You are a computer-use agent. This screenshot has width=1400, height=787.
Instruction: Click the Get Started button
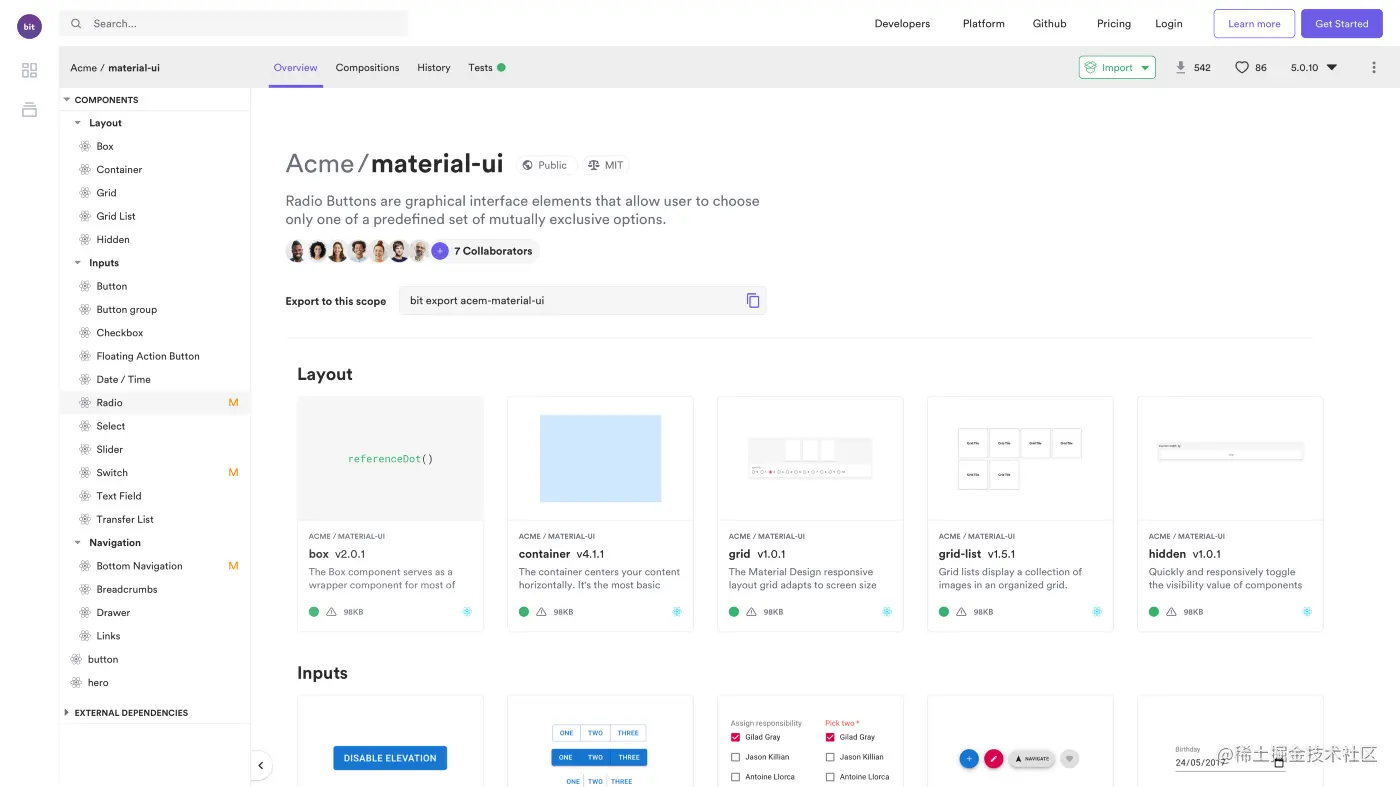[1342, 23]
